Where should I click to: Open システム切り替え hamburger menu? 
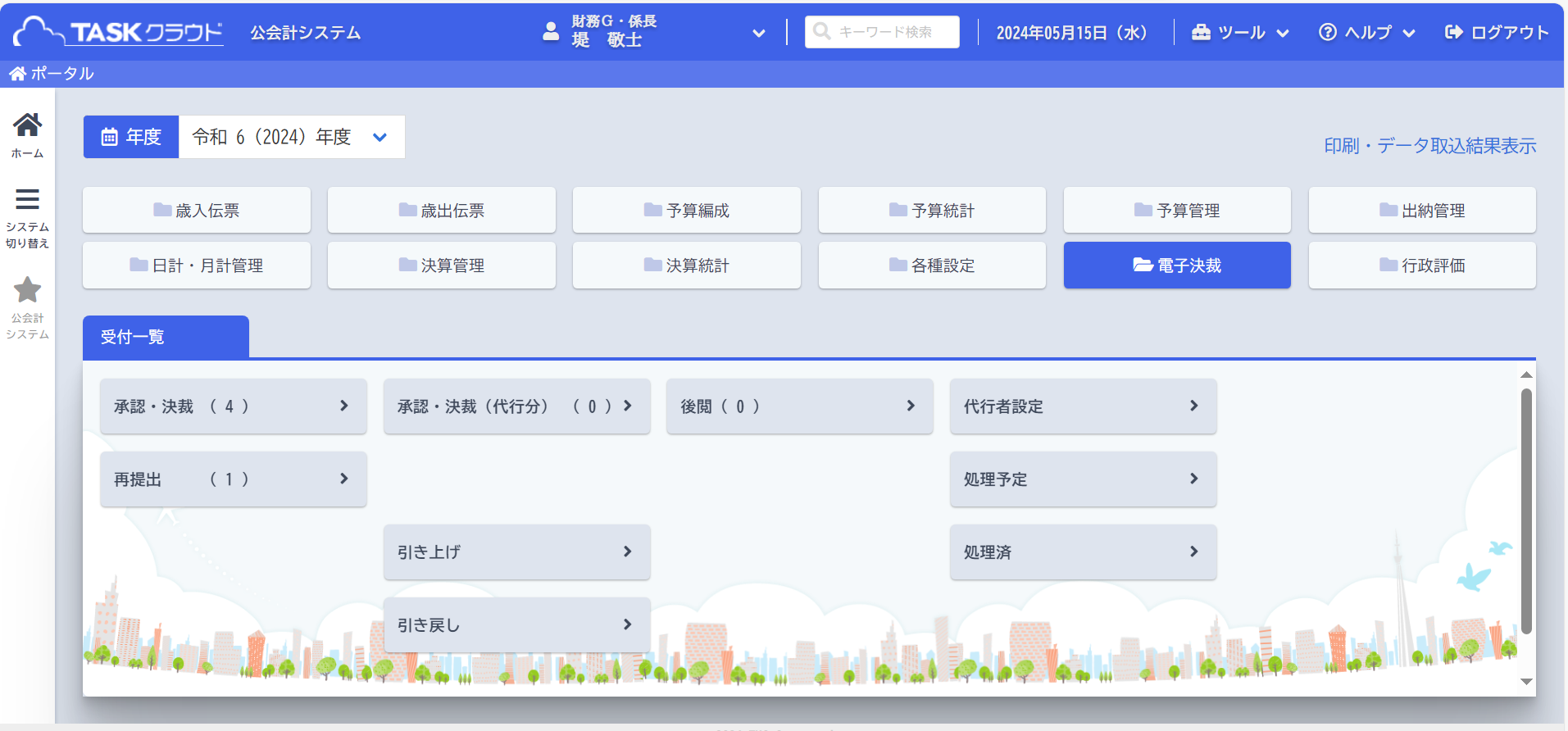[x=27, y=218]
